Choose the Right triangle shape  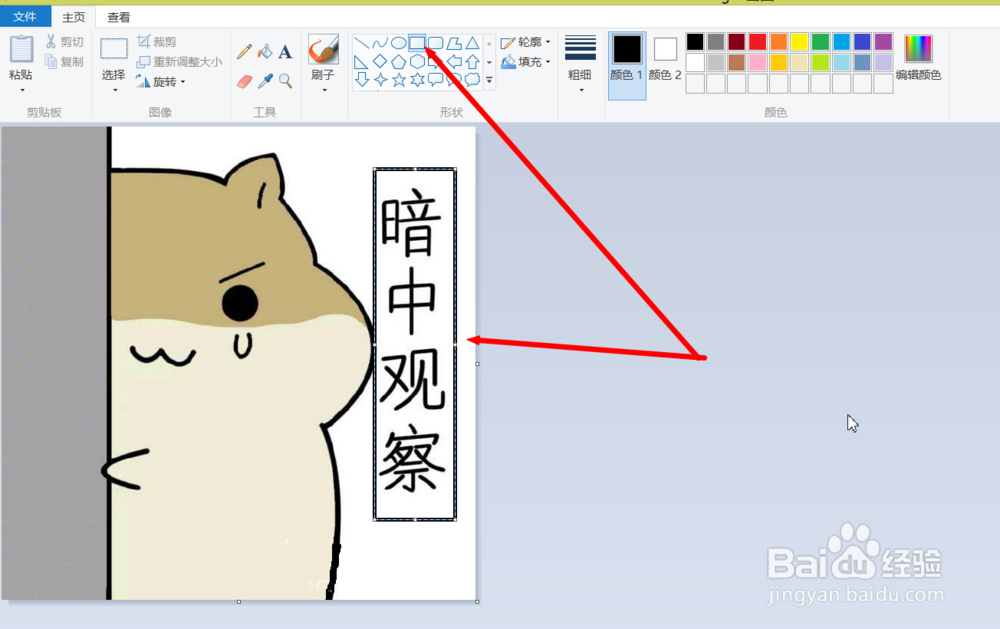click(362, 62)
